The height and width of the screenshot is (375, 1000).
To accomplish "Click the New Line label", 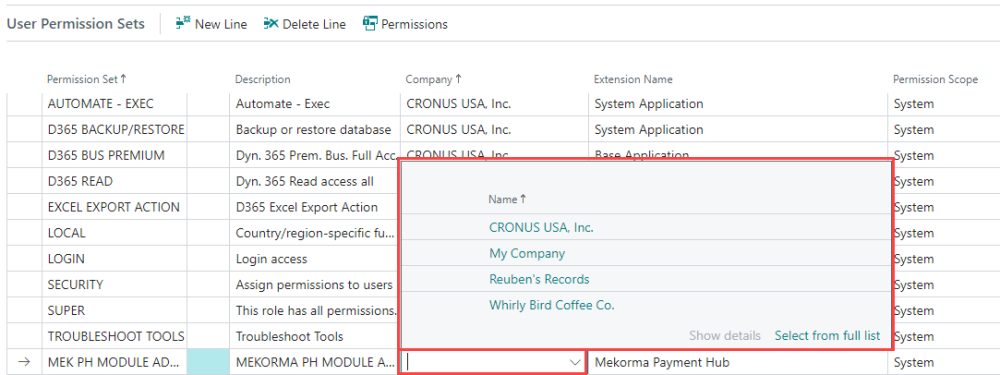I will (x=221, y=24).
